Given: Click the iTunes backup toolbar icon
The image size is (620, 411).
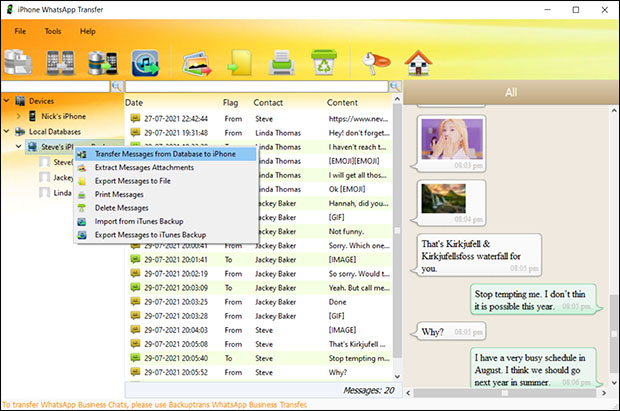Looking at the screenshot, I should tap(146, 62).
